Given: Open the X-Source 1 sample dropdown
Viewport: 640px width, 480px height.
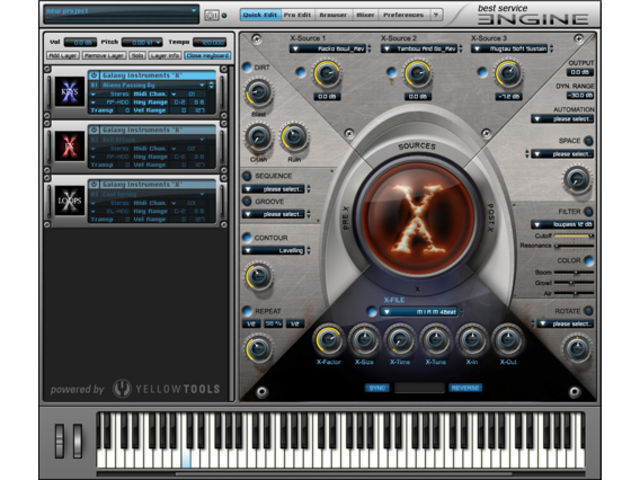Looking at the screenshot, I should click(328, 49).
